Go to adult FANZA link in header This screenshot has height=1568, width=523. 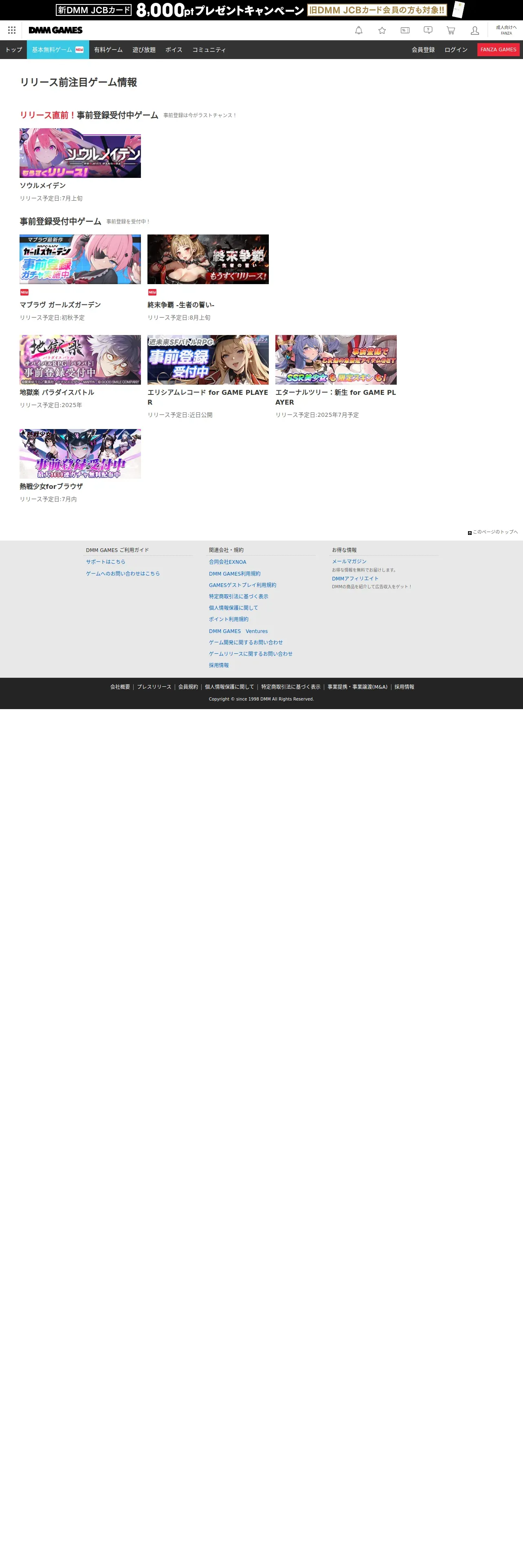[x=506, y=31]
